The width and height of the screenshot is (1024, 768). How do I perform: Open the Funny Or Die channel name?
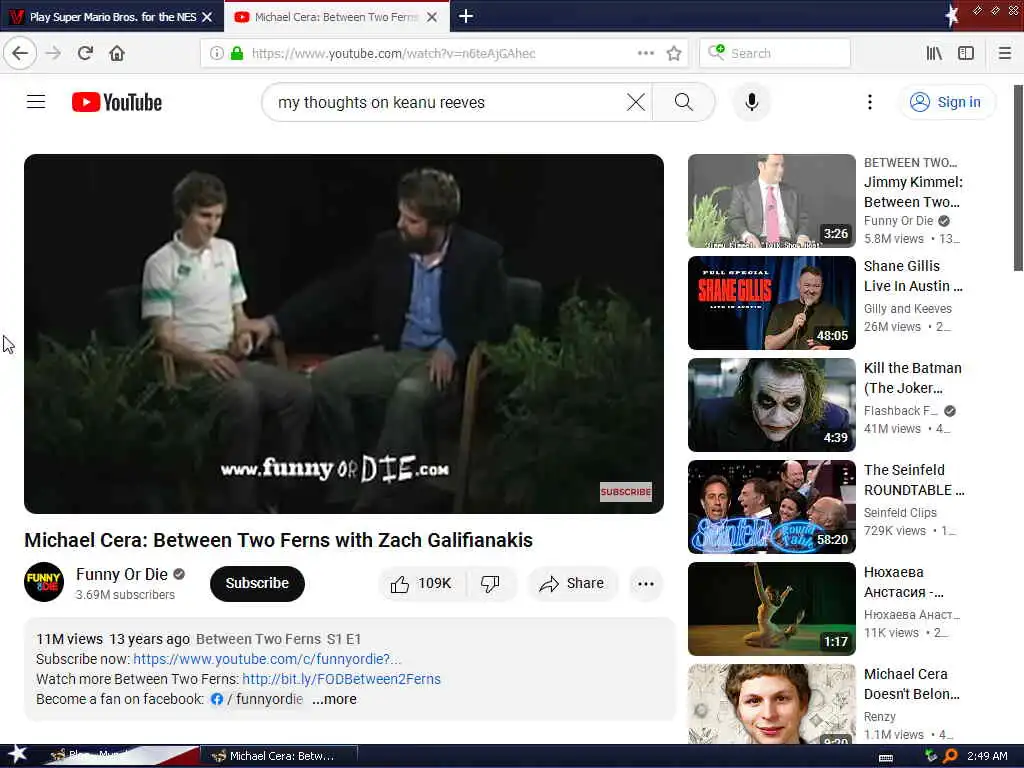click(x=121, y=574)
